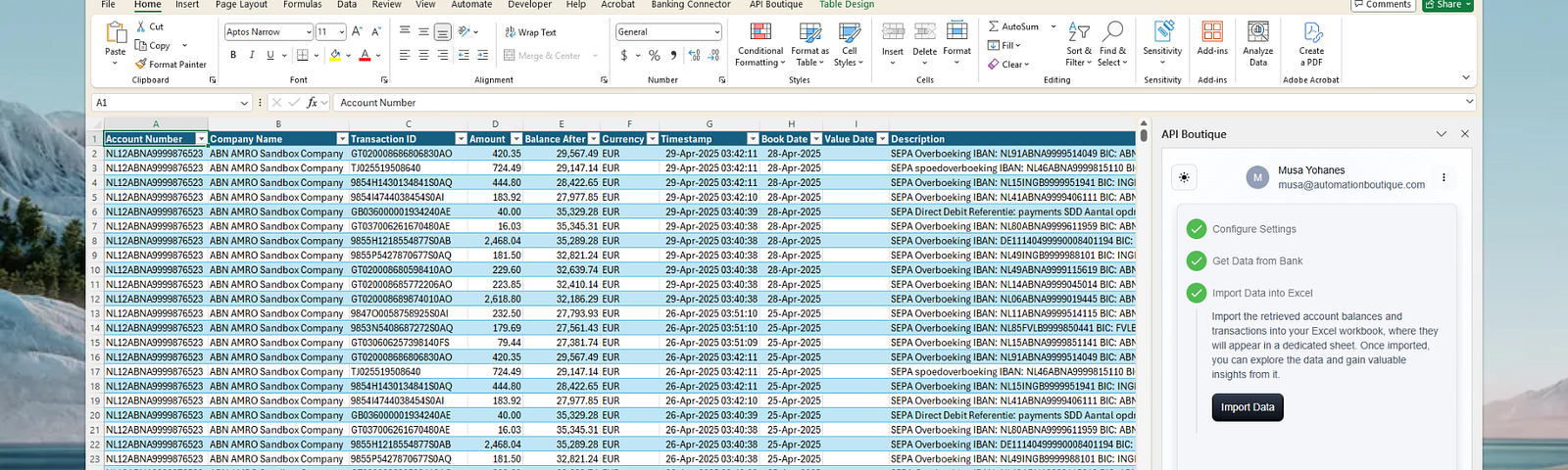Click the Increase Decimal icon

point(695,56)
